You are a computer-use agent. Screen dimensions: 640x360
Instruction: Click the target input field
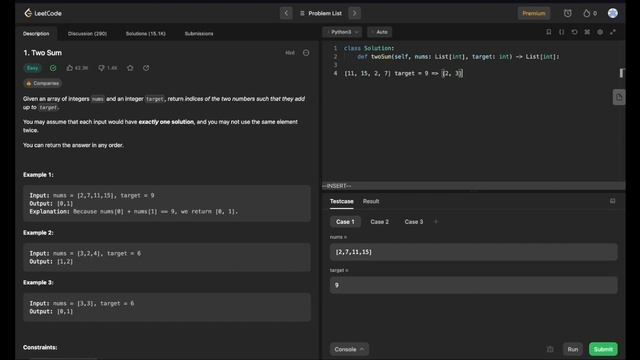(x=473, y=285)
